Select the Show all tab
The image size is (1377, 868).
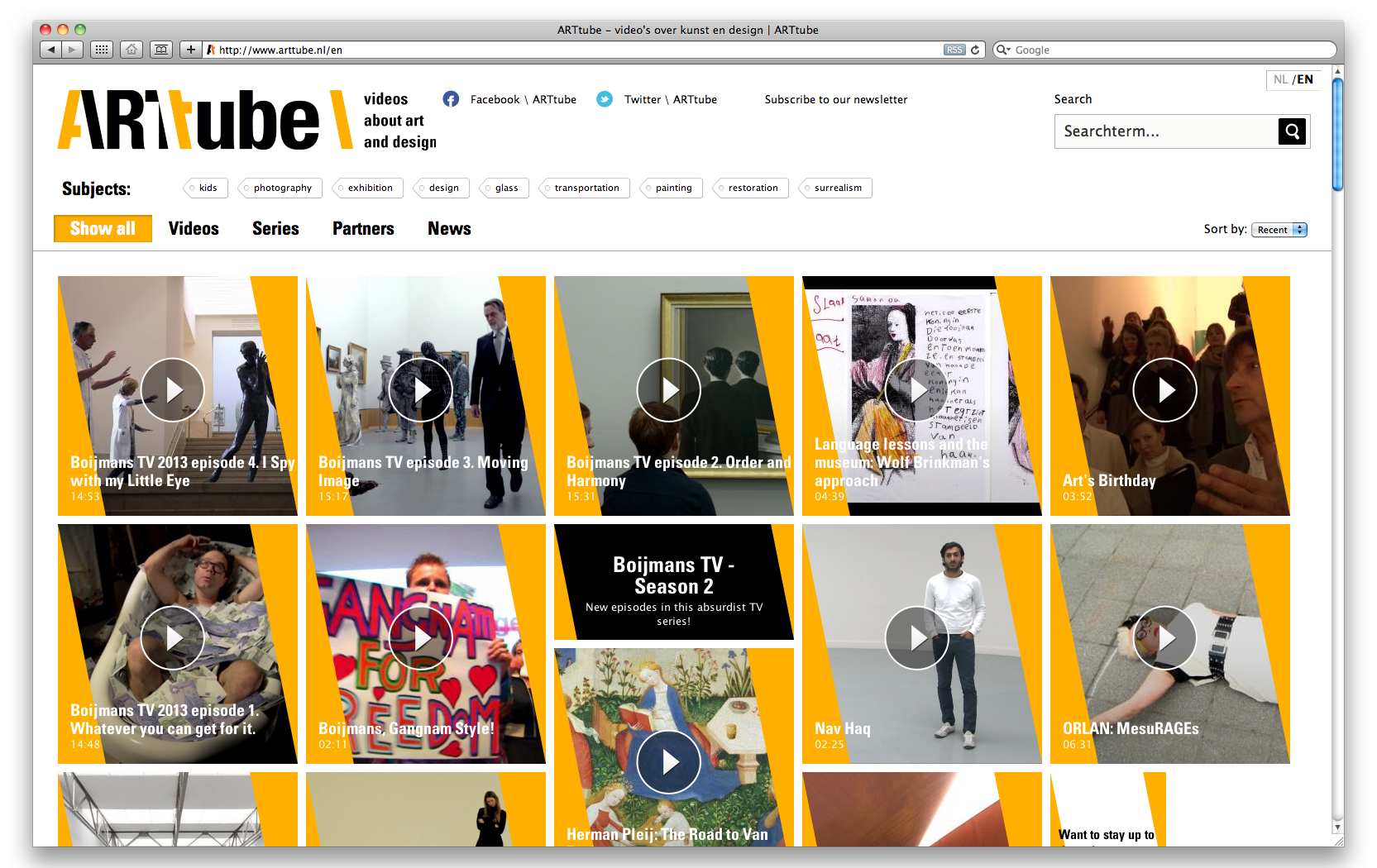[103, 229]
